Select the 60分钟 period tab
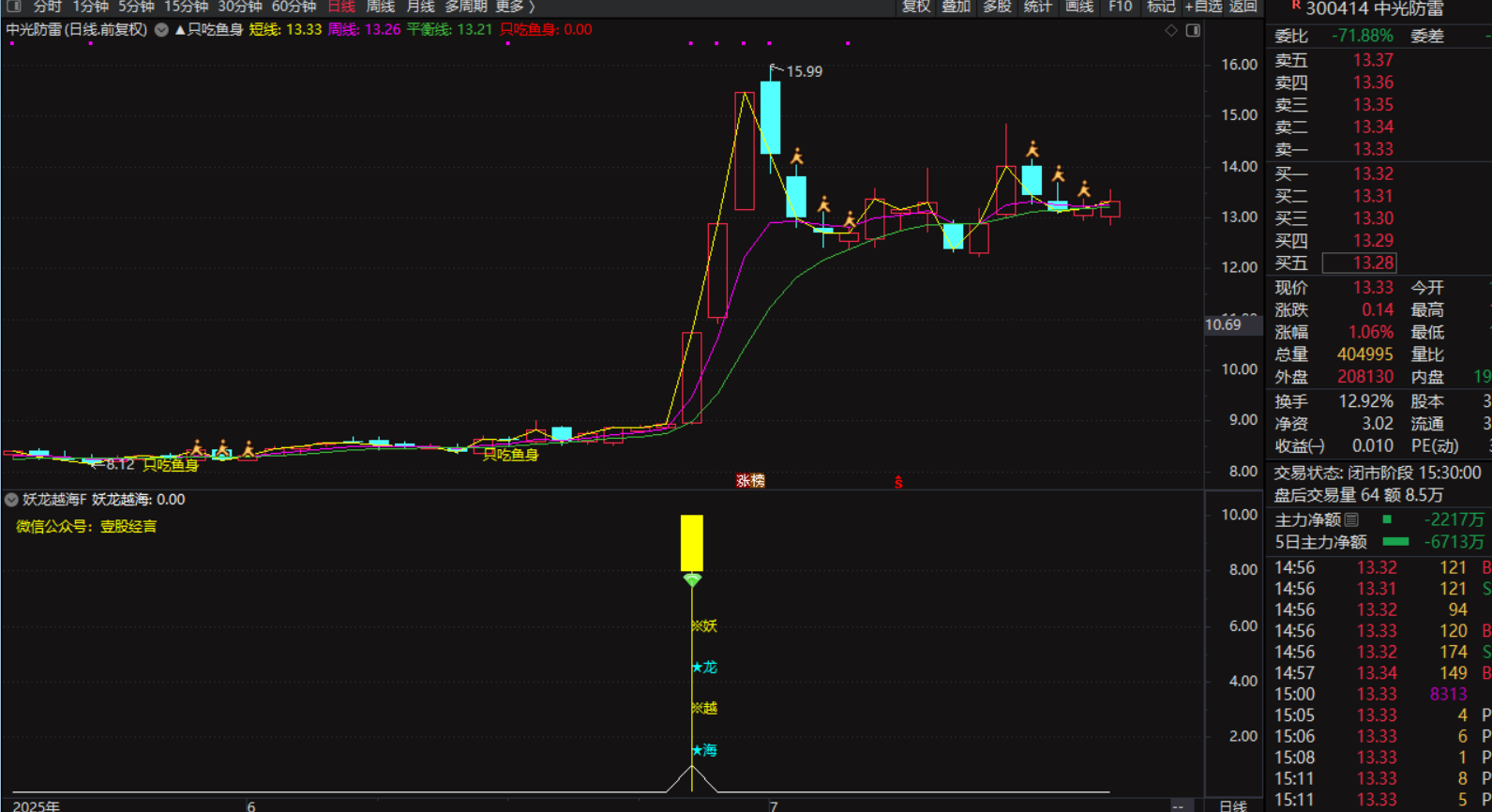Screen dimensions: 1492x812 [x=294, y=7]
